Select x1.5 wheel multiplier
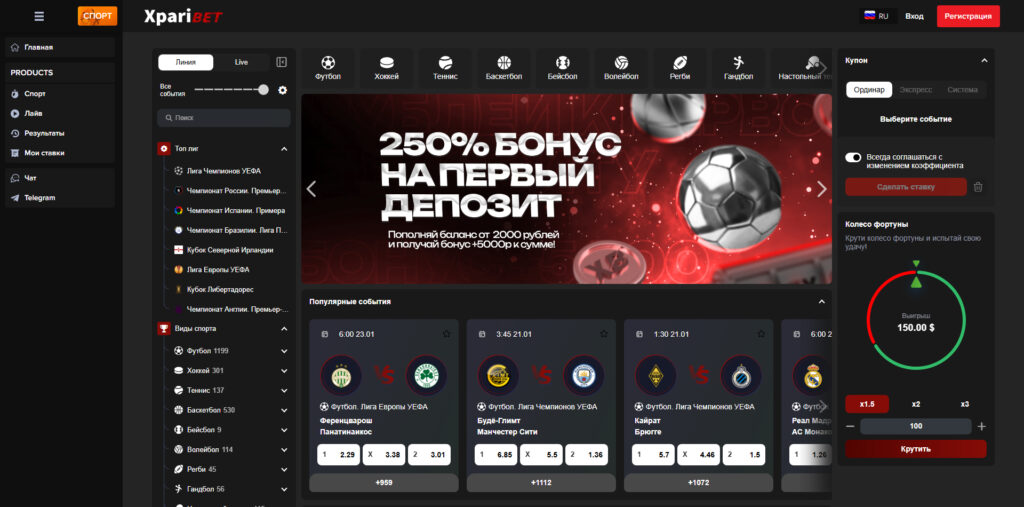Screen dimensions: 1024x507 tap(867, 404)
